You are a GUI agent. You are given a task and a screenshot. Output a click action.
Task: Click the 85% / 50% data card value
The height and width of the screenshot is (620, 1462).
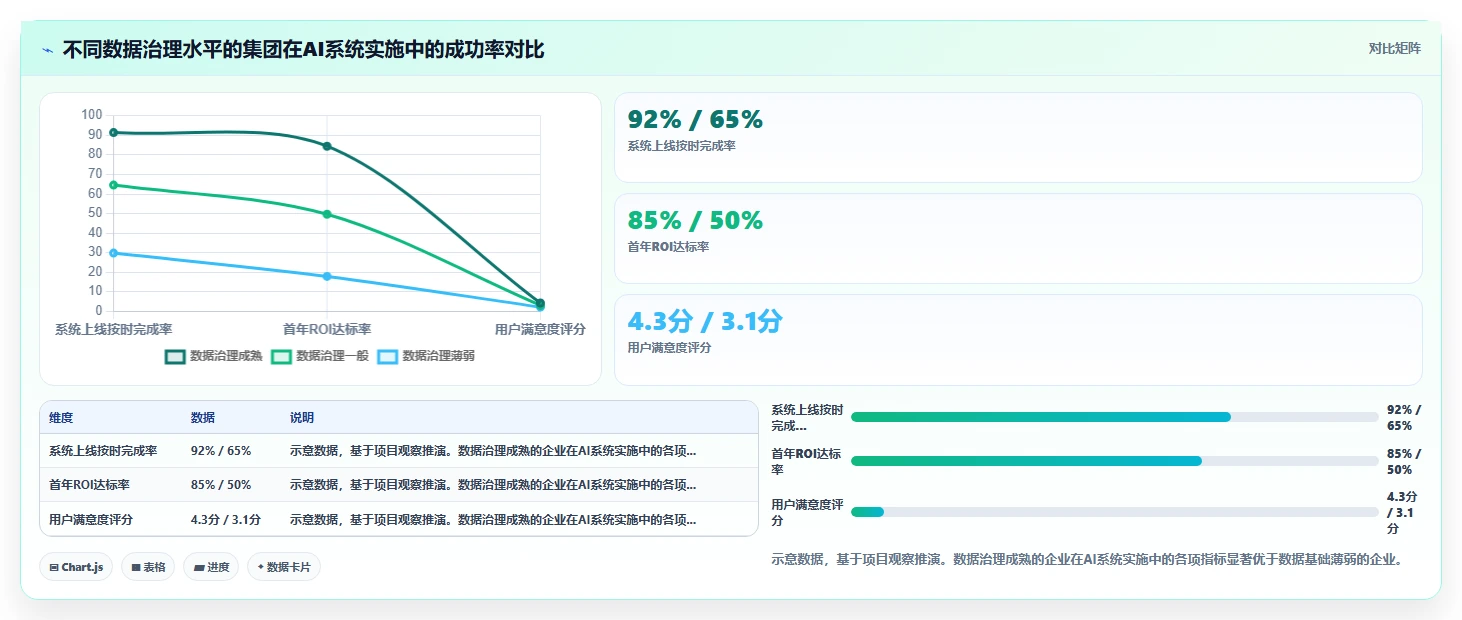coord(695,221)
